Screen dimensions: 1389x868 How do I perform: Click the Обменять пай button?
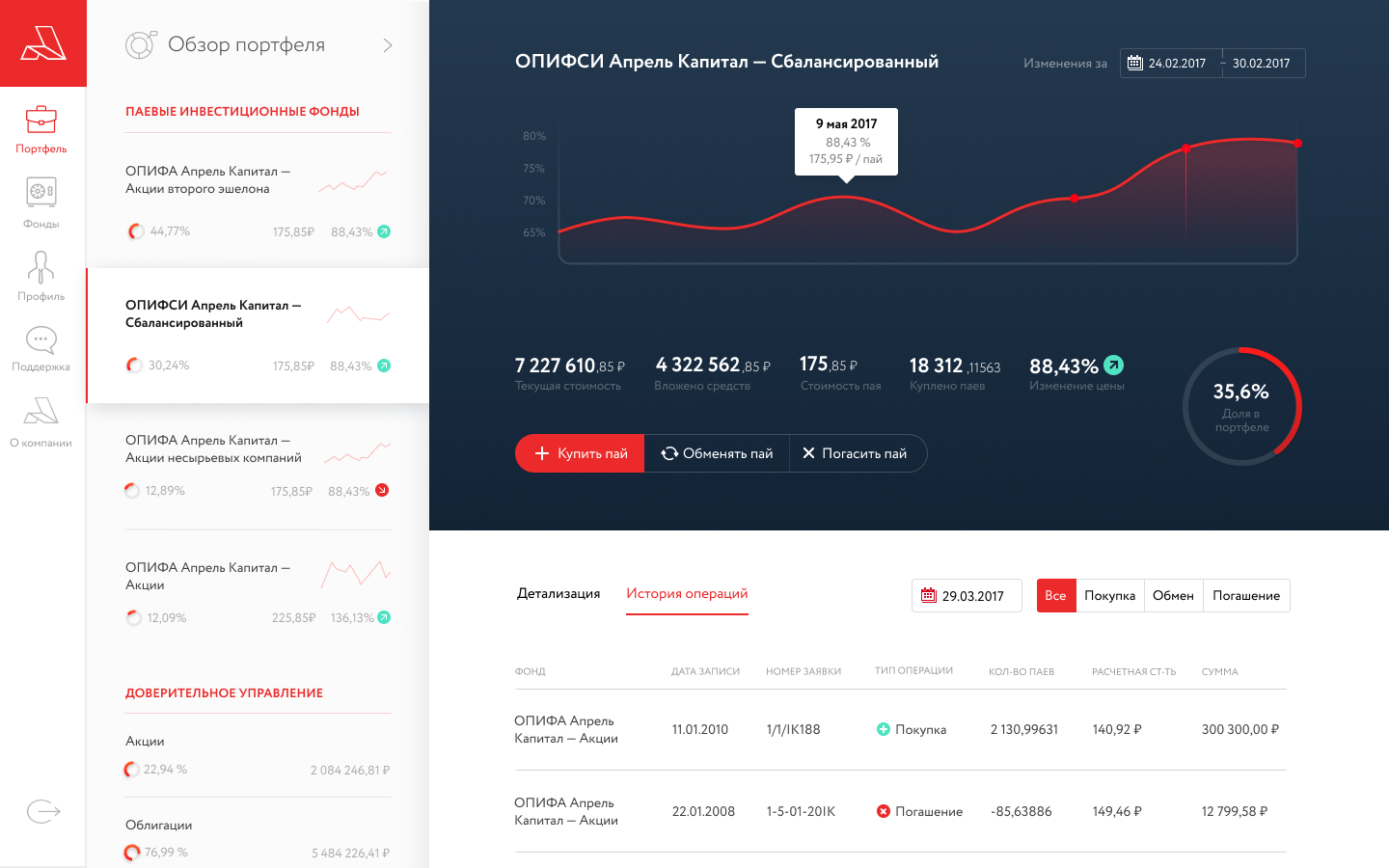point(717,453)
